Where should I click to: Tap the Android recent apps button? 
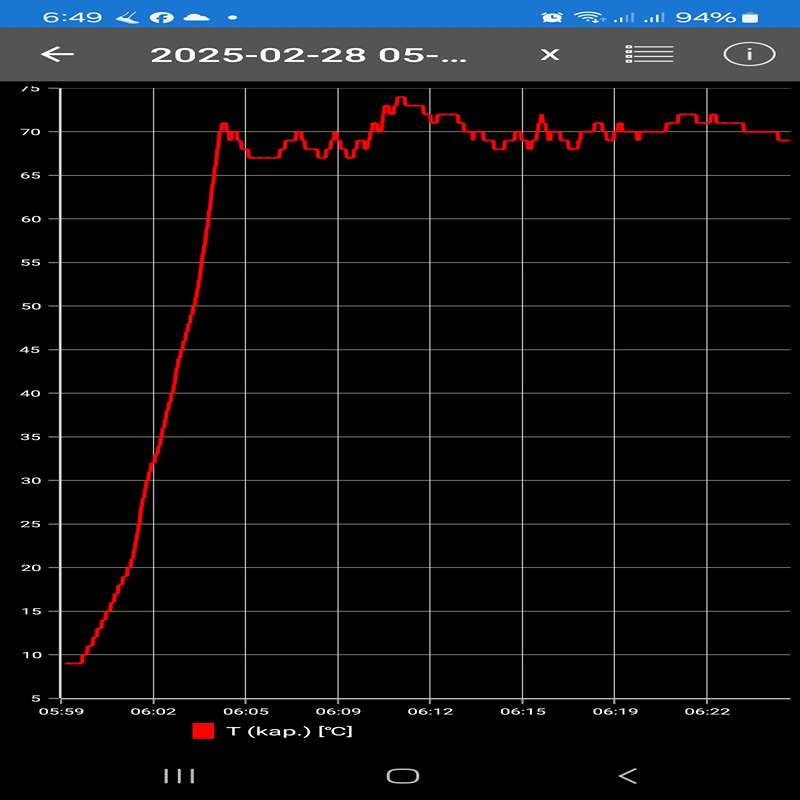pyautogui.click(x=178, y=775)
